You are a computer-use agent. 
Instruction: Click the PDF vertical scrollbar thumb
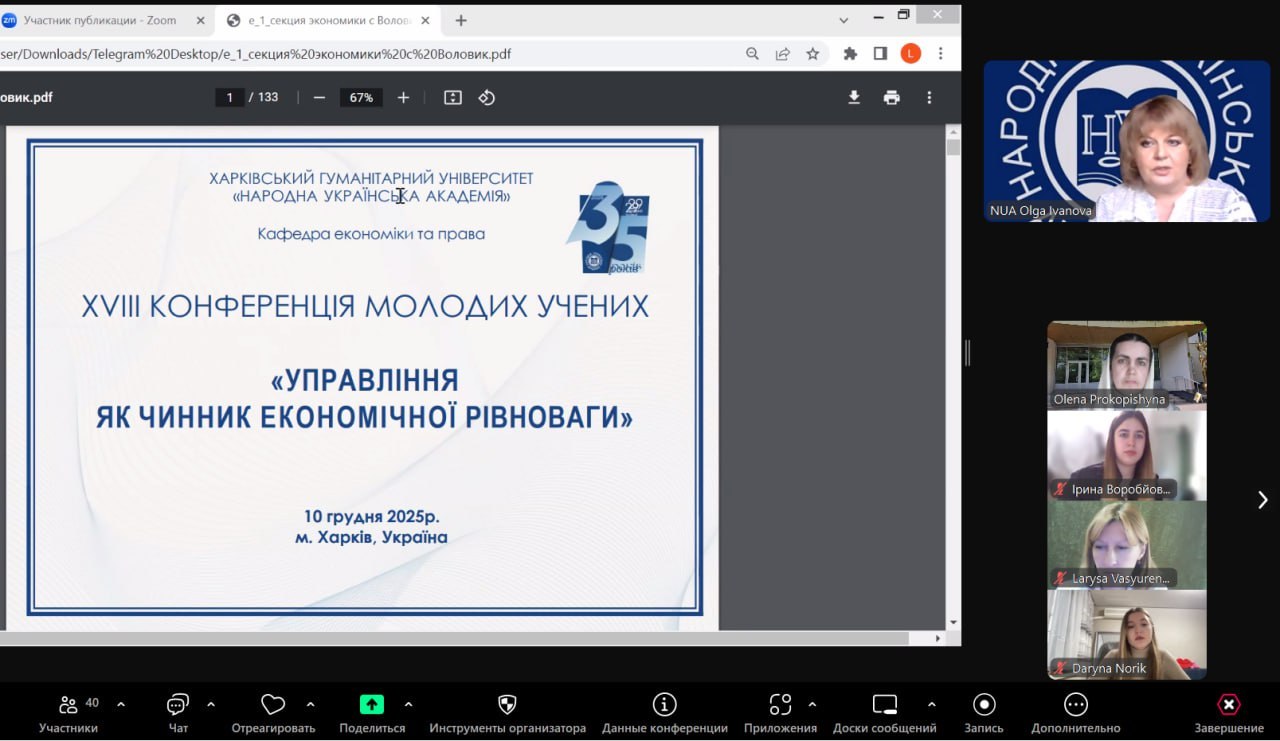[x=953, y=147]
